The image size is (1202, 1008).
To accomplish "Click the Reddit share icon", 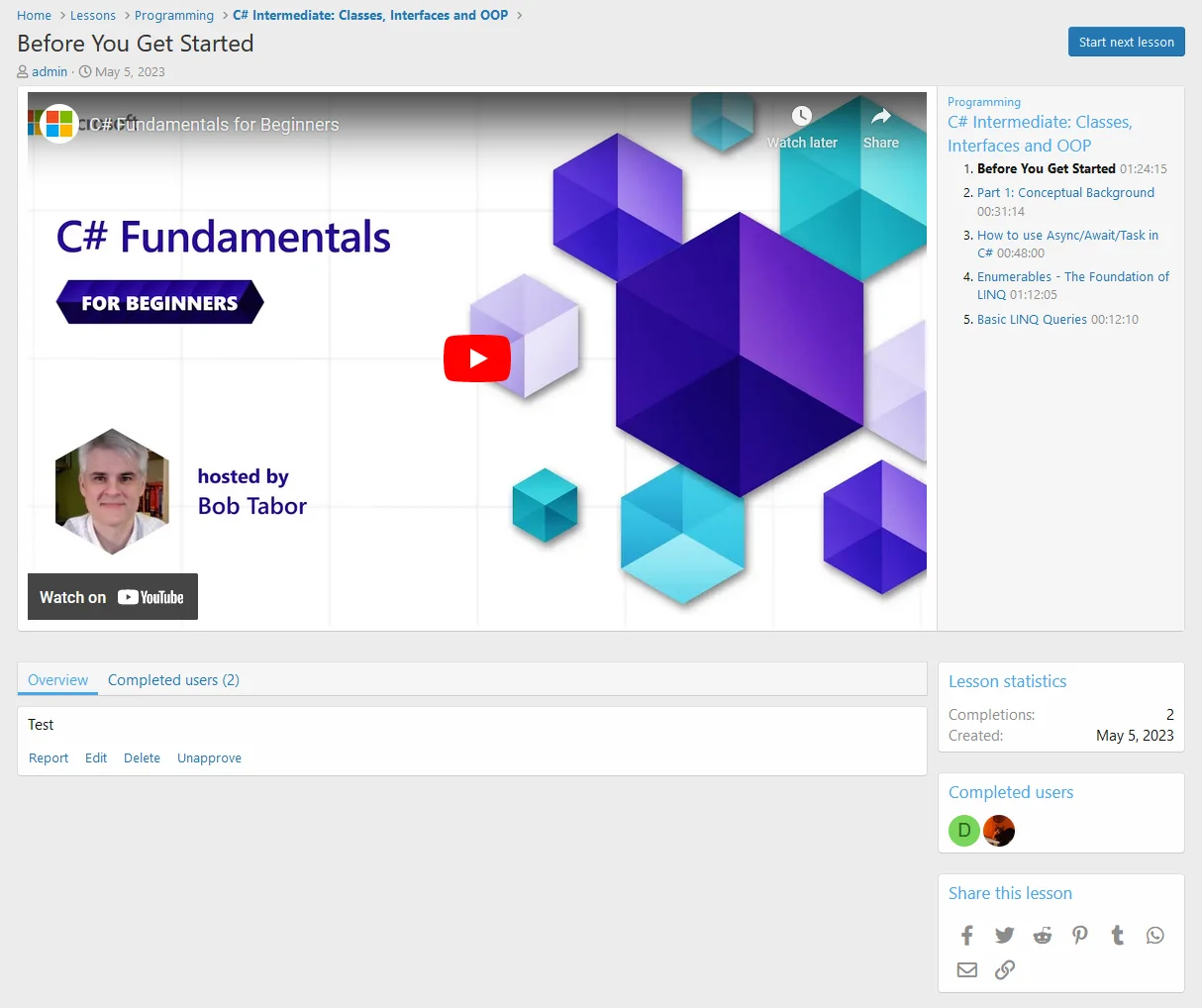I will click(x=1043, y=936).
